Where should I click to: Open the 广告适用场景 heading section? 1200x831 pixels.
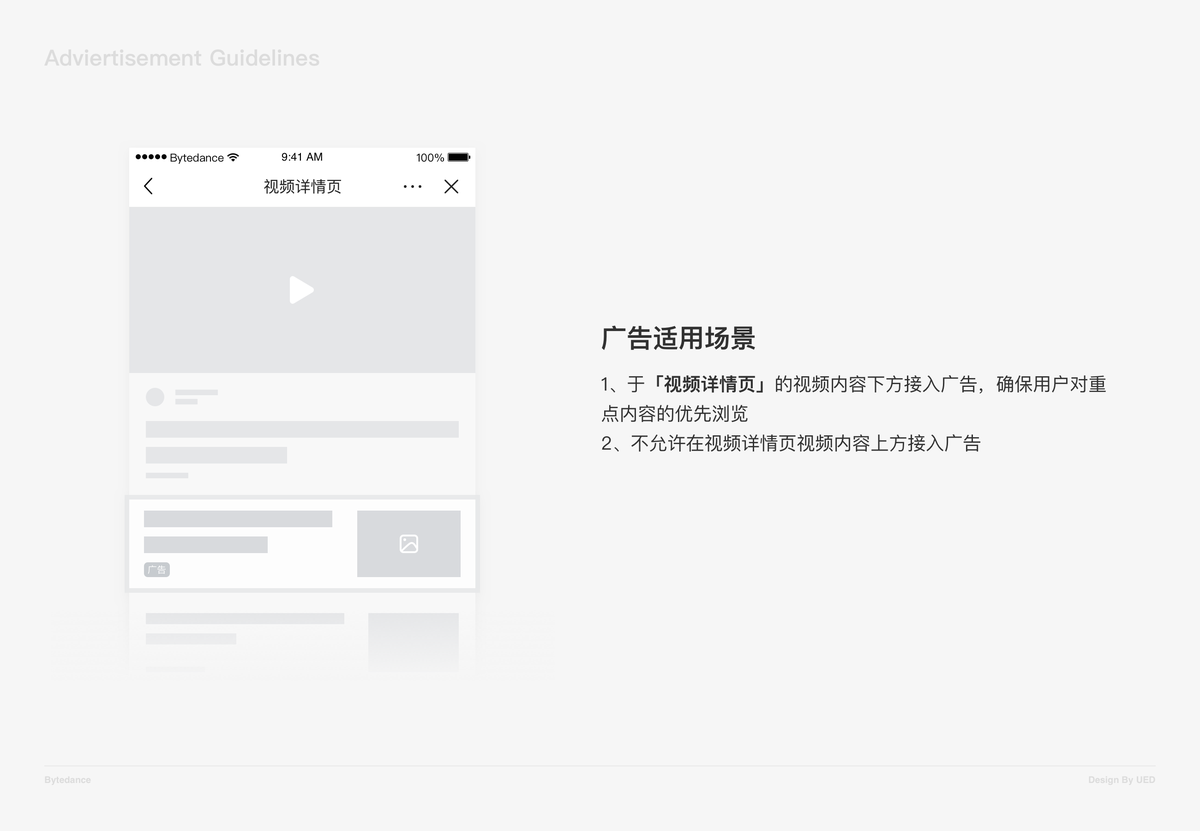pos(679,339)
